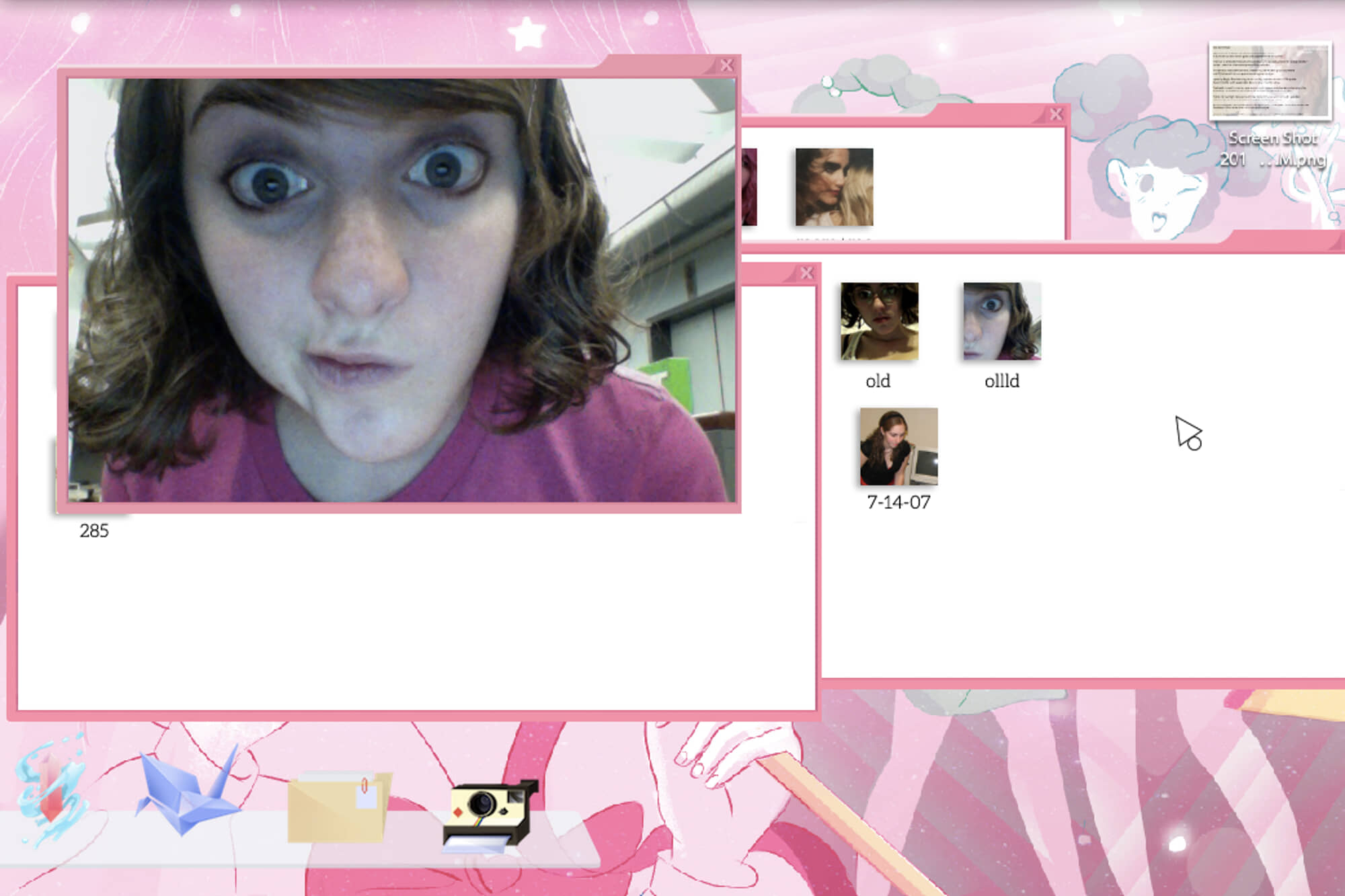Open the origami crane dock icon
Image resolution: width=1345 pixels, height=896 pixels.
coord(190,790)
